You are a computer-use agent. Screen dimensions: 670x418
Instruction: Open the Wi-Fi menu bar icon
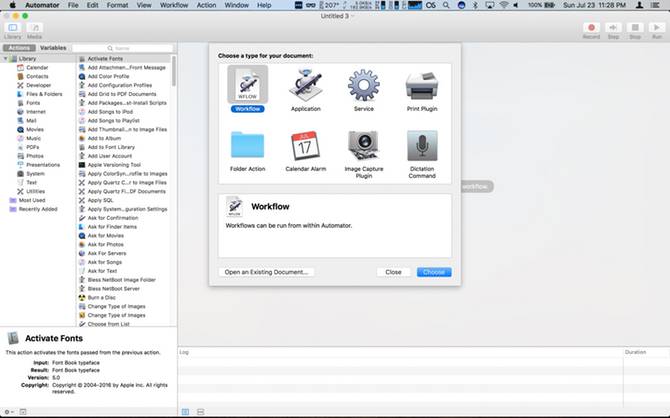(504, 5)
